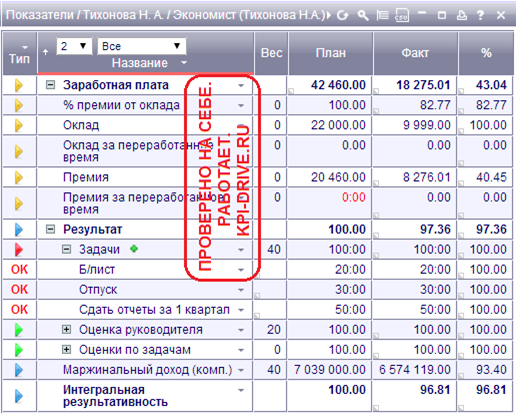516x415 pixels.
Task: Open row menu arrow for Отпуск
Action: click(x=241, y=290)
